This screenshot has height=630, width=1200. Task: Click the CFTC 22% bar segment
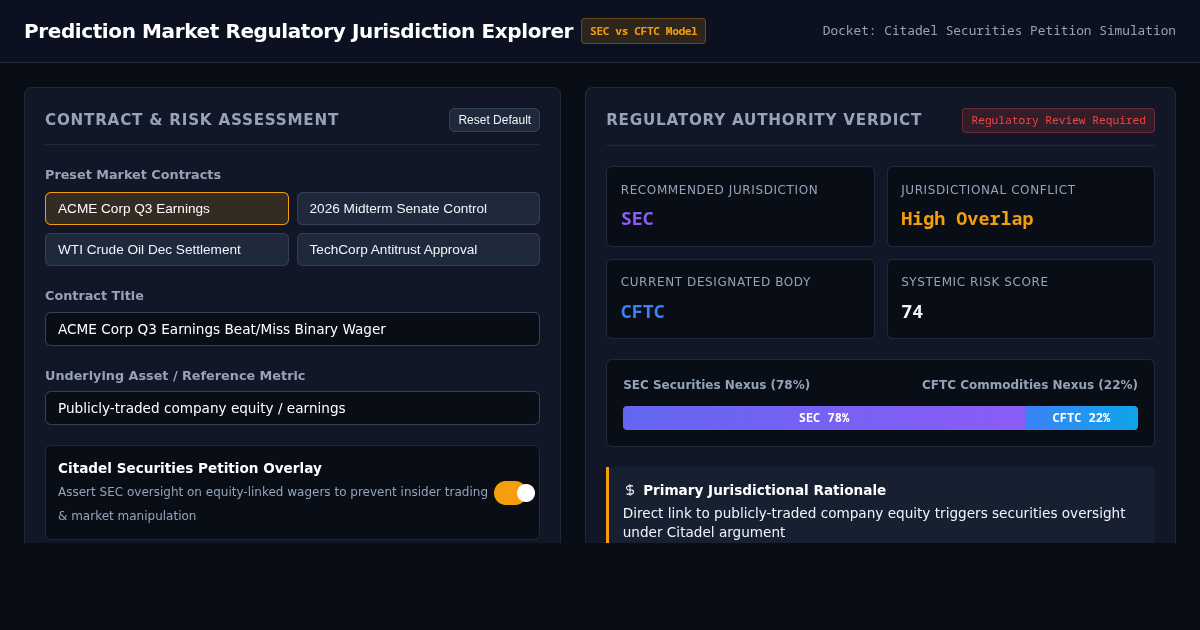coord(1081,418)
